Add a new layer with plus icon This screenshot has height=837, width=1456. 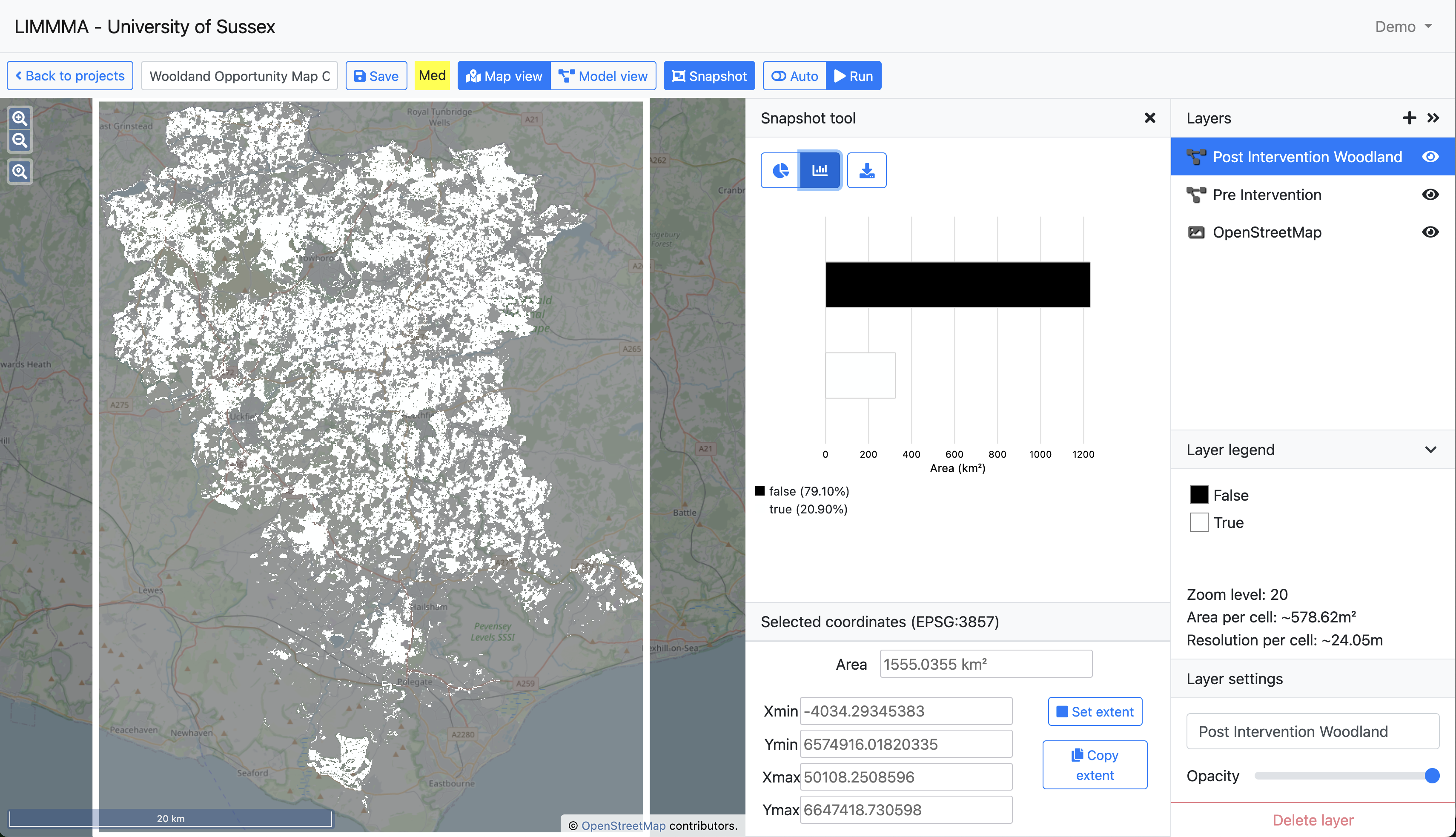coord(1409,118)
